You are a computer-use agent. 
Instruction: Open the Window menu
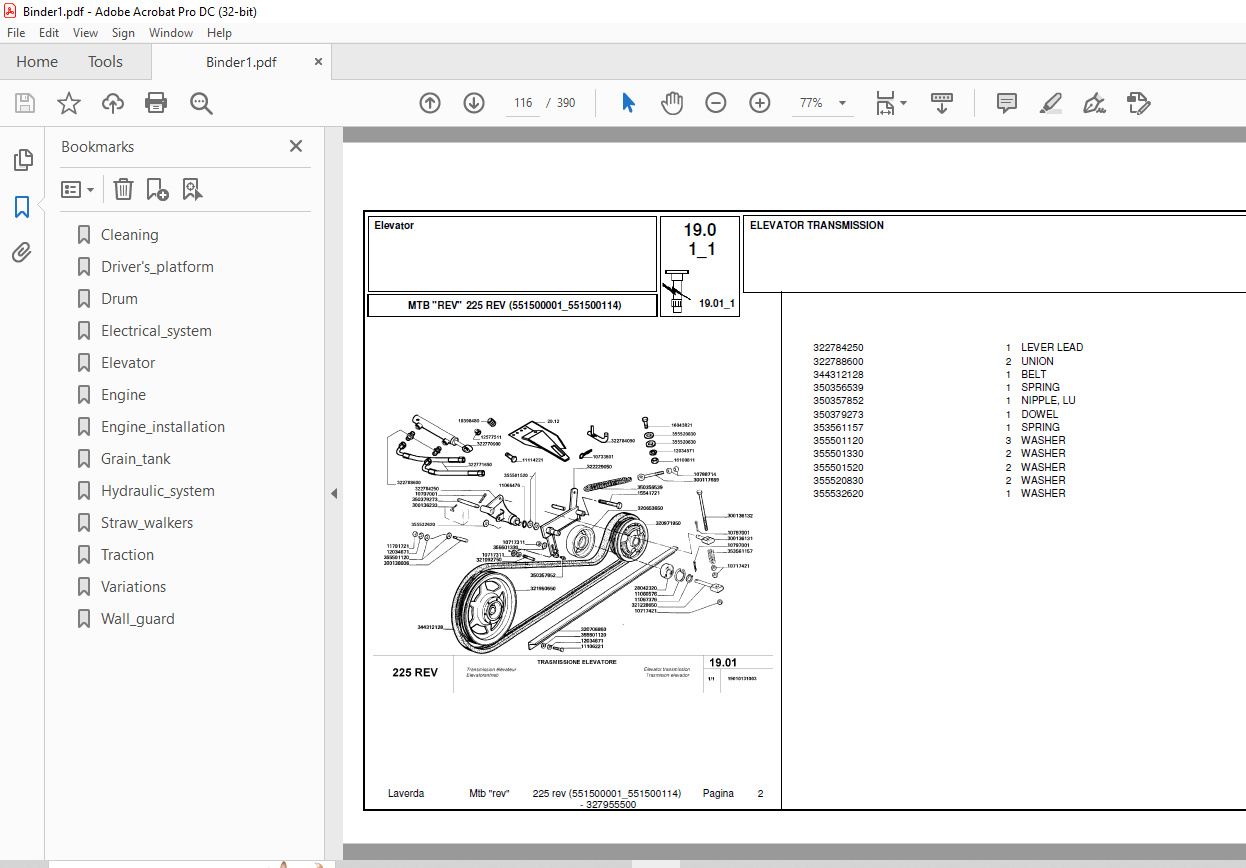click(x=171, y=33)
